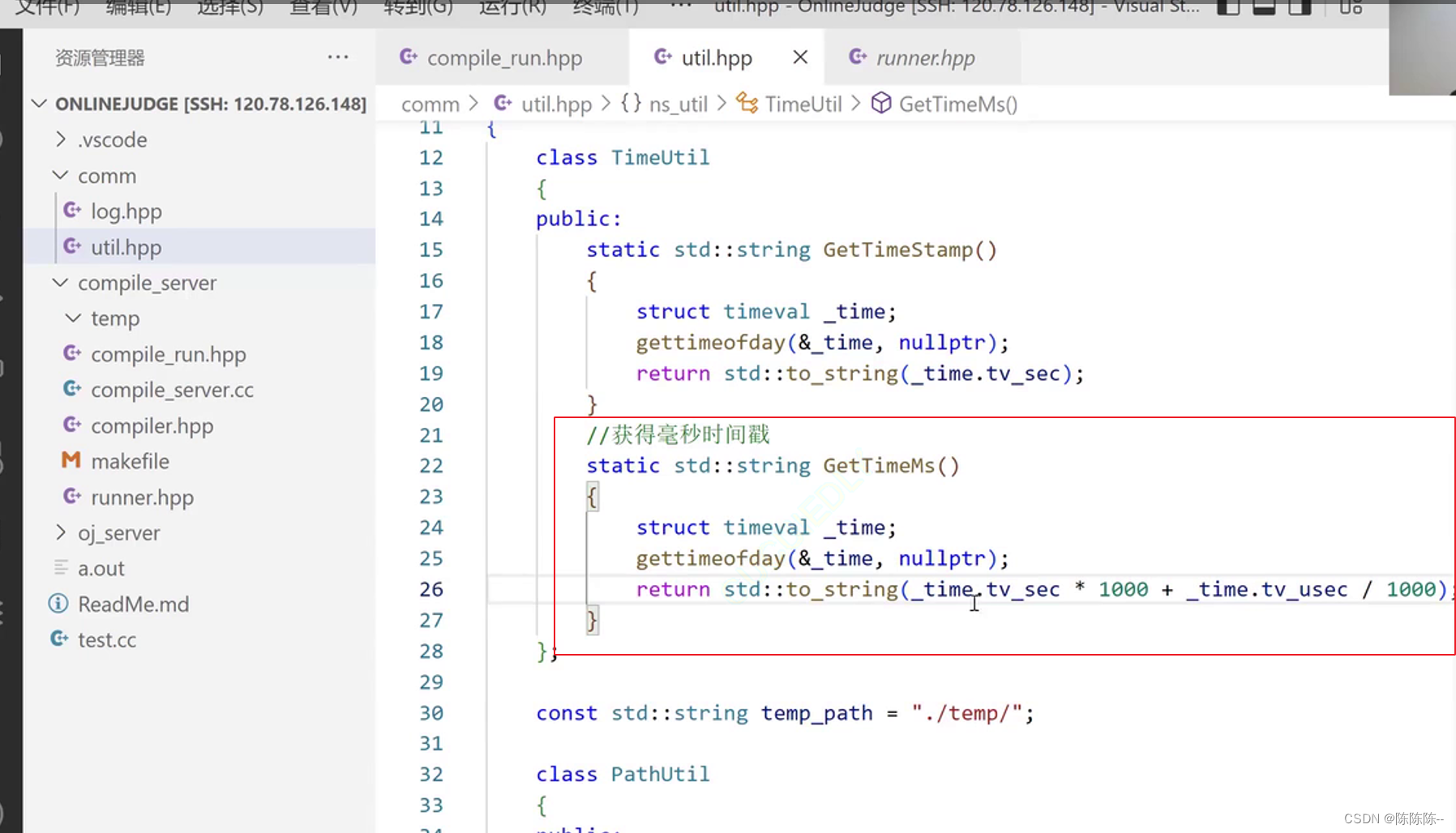Open the View menu (查看)
The height and width of the screenshot is (833, 1456).
pyautogui.click(x=323, y=7)
